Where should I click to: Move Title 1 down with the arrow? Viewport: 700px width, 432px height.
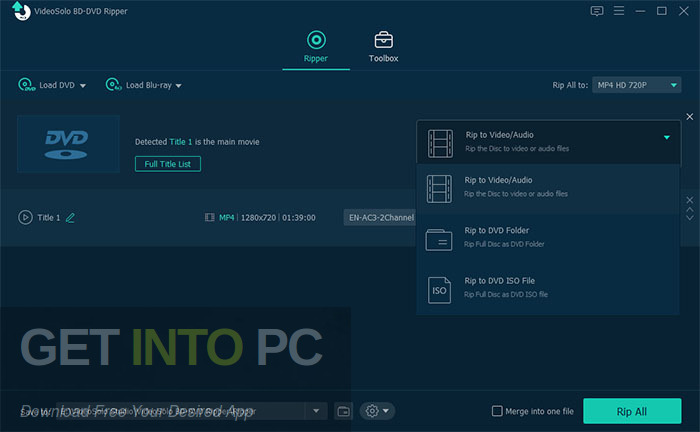point(690,218)
